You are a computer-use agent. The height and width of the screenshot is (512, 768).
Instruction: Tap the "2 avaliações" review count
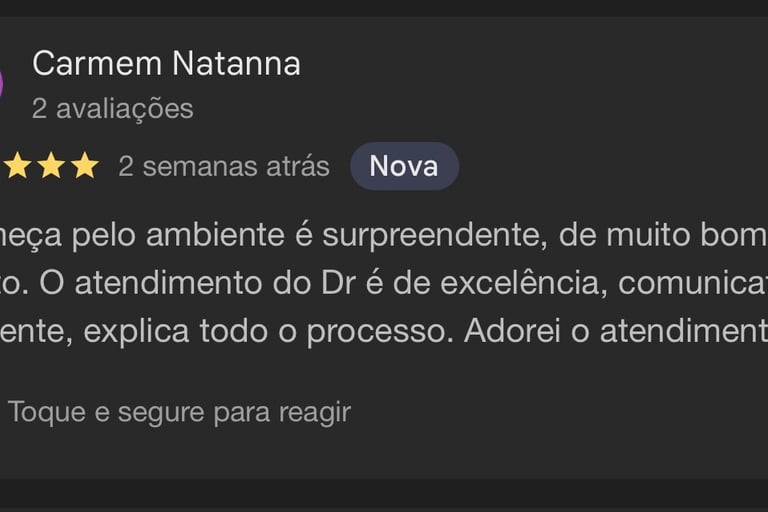[113, 108]
